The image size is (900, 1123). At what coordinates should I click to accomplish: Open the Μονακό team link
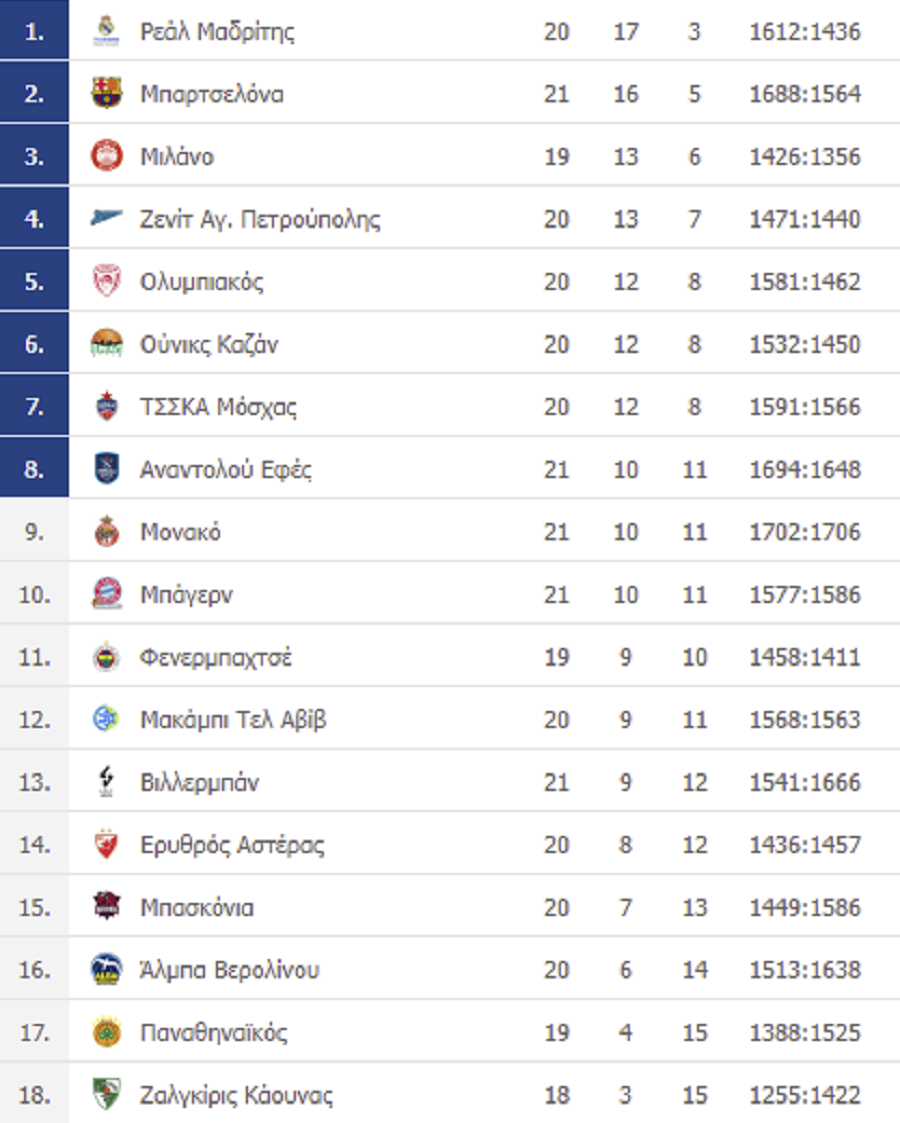(180, 531)
